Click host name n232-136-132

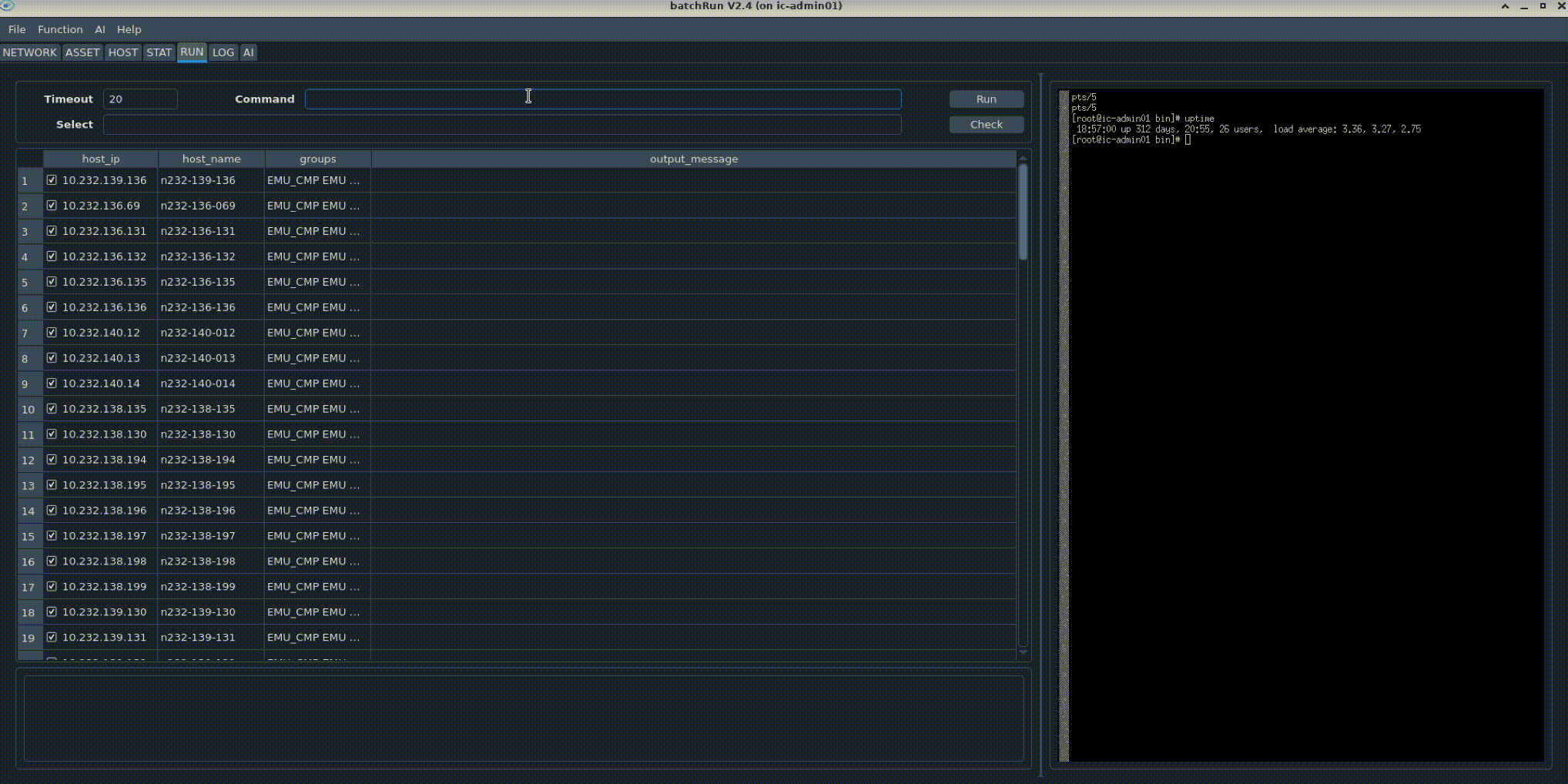[x=198, y=256]
